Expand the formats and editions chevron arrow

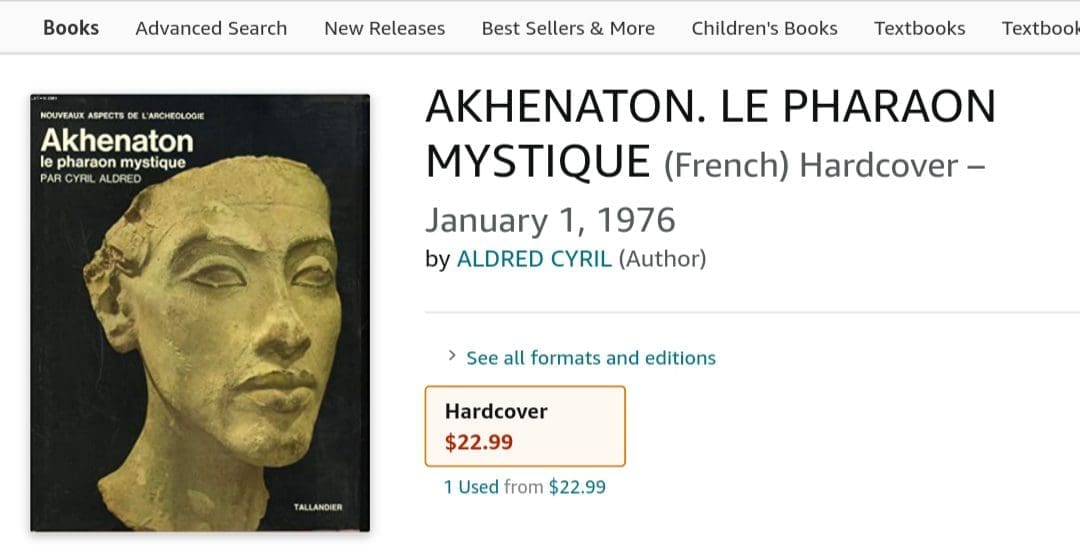452,356
